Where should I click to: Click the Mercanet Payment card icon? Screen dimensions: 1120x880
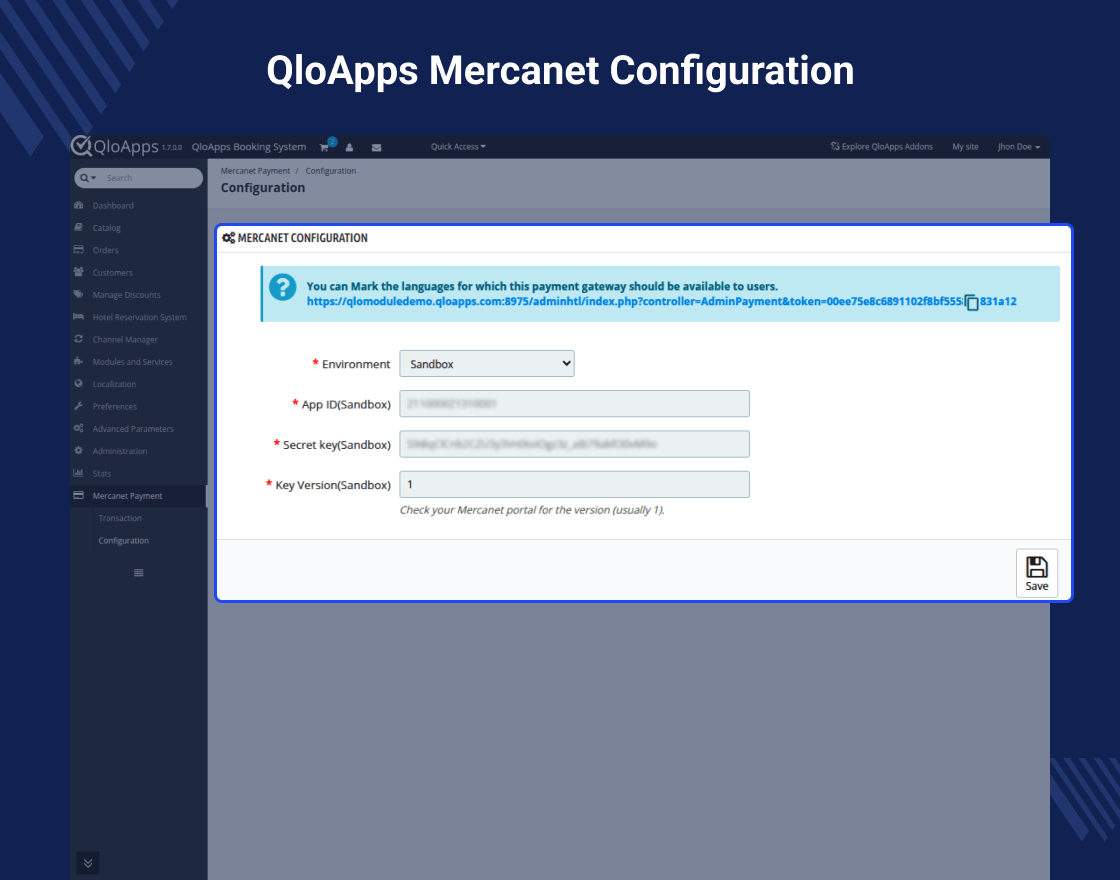(79, 495)
